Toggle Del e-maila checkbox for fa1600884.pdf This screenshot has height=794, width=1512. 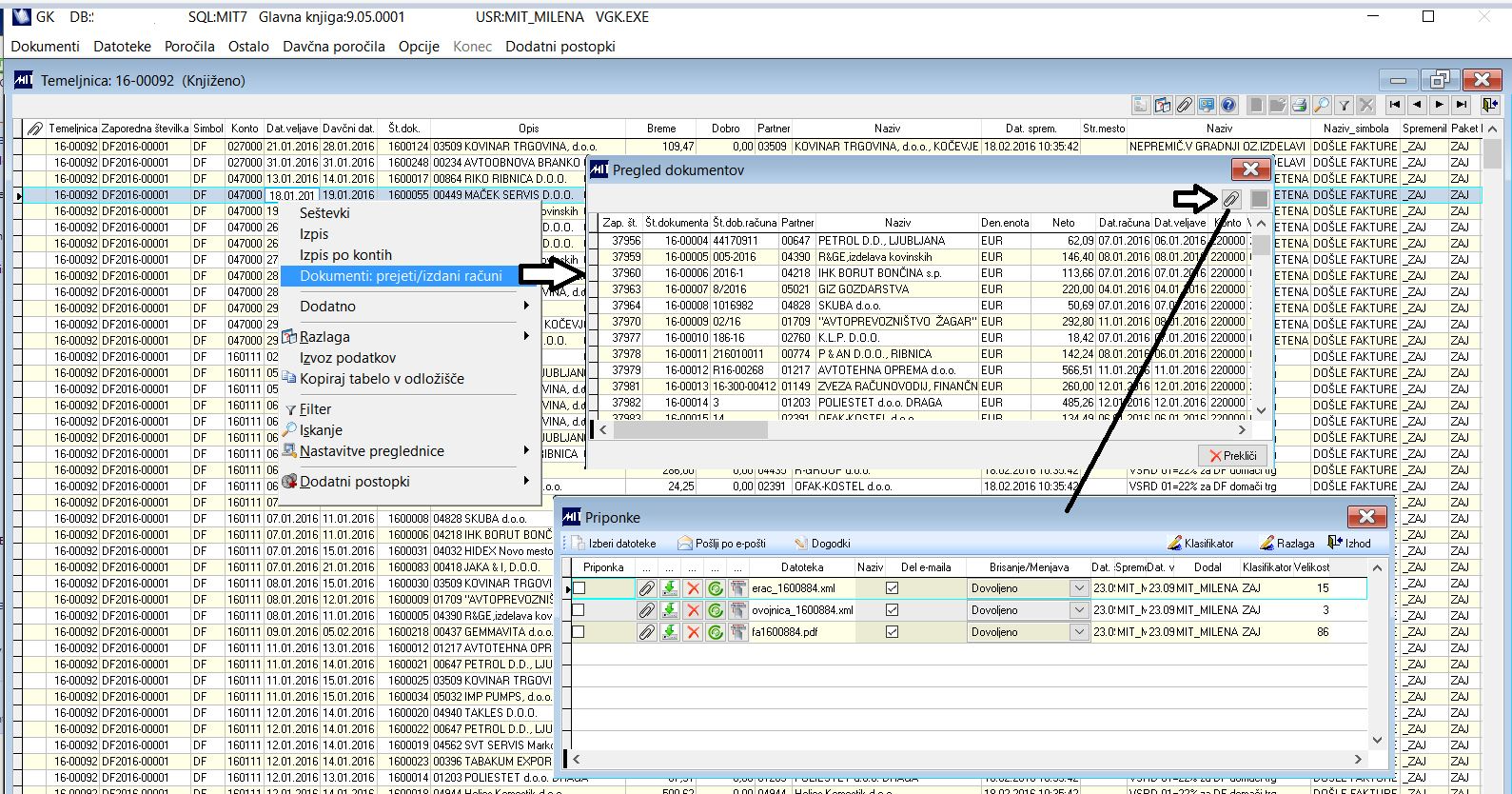click(x=892, y=632)
